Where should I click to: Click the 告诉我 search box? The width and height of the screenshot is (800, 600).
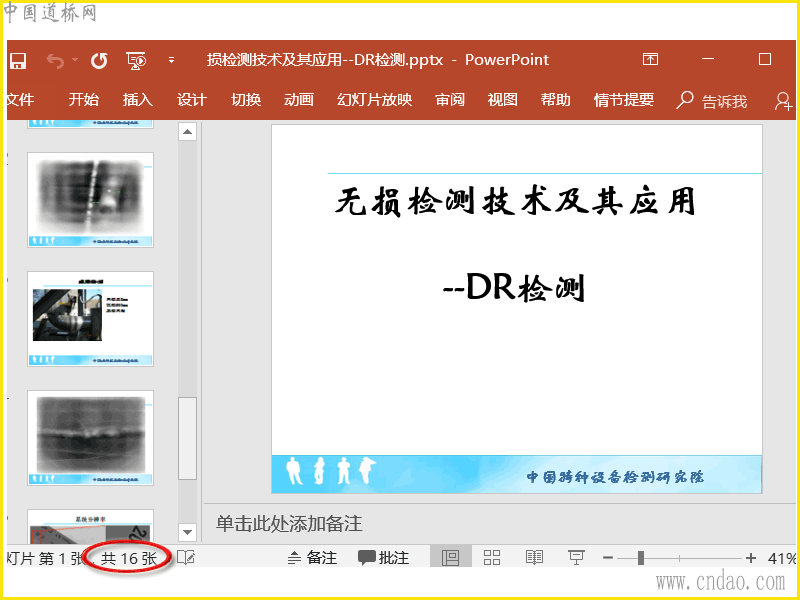tap(712, 101)
